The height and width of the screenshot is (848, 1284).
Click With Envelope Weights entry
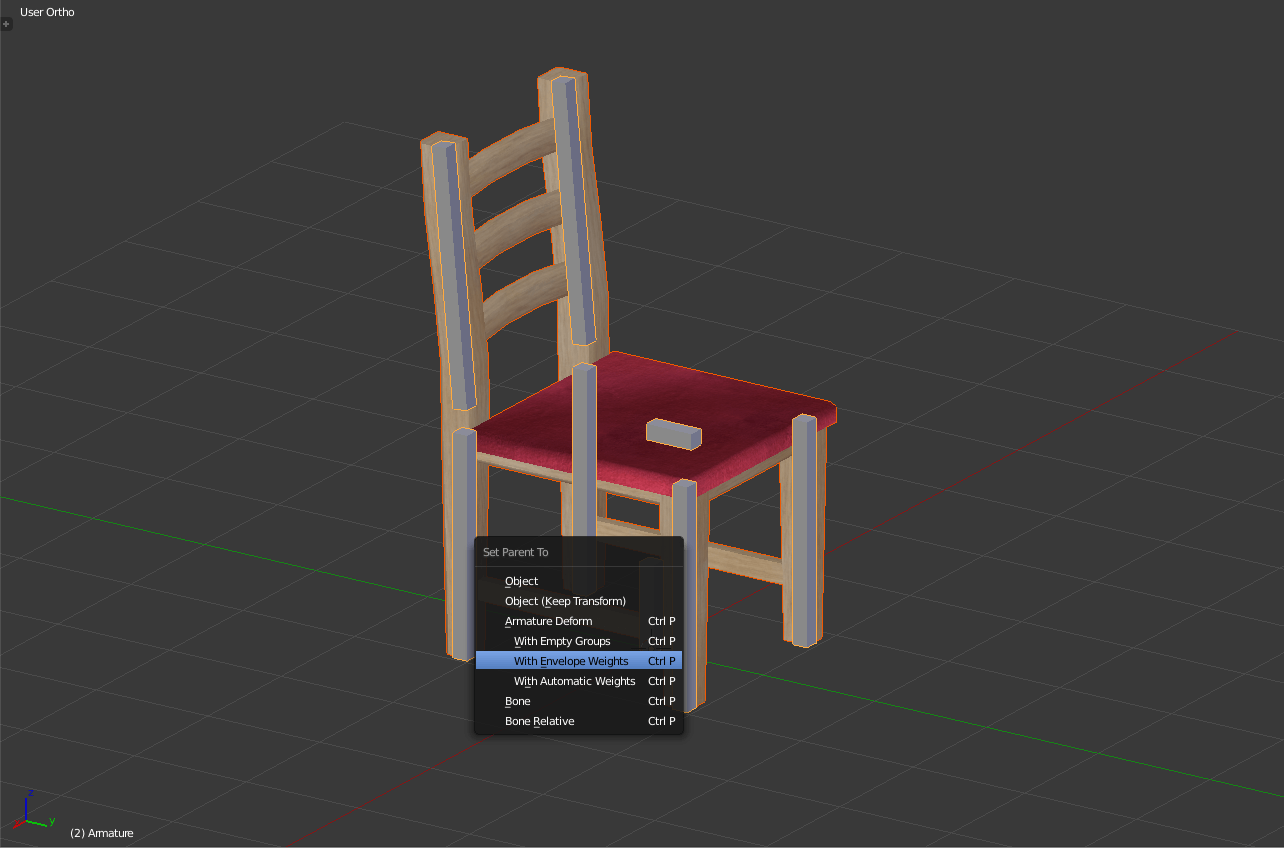[571, 661]
